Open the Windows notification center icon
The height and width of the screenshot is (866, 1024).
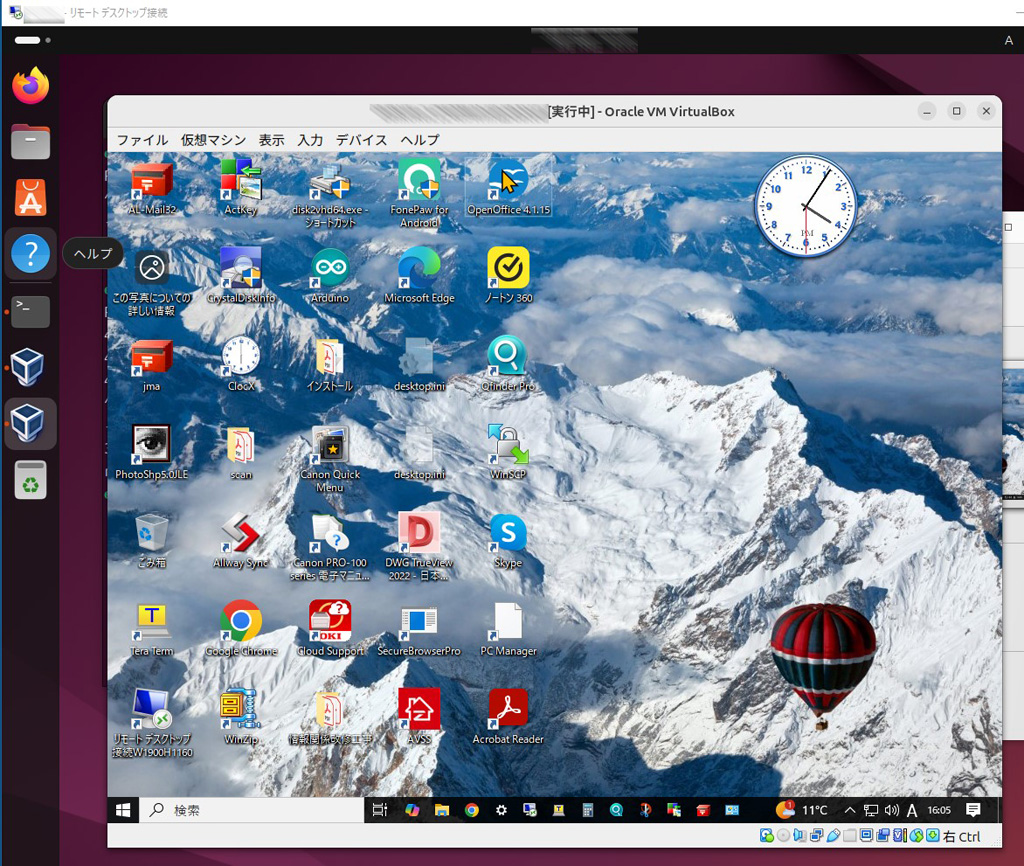973,810
